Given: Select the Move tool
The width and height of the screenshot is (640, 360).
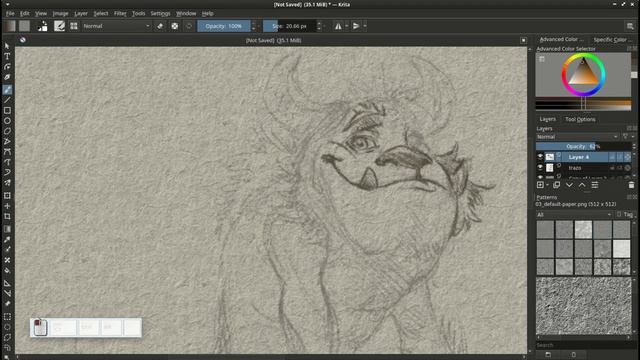Looking at the screenshot, I should 7,206.
